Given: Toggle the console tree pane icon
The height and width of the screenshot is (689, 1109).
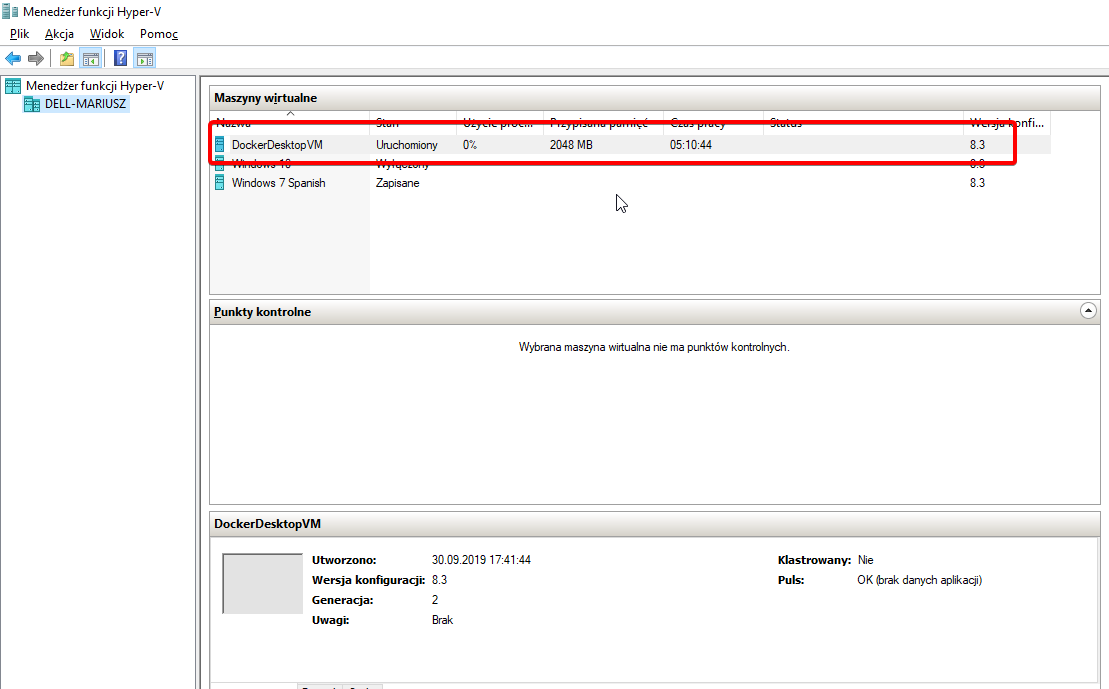Looking at the screenshot, I should (x=91, y=59).
